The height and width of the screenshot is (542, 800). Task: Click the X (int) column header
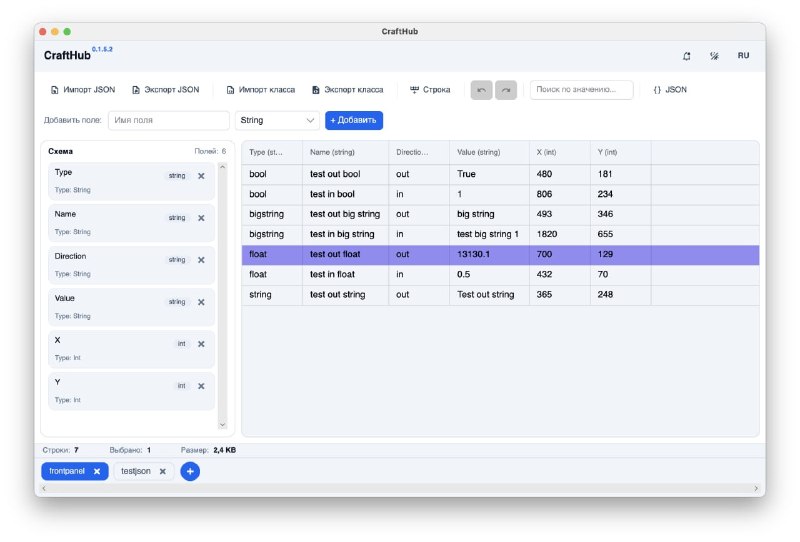coord(560,152)
